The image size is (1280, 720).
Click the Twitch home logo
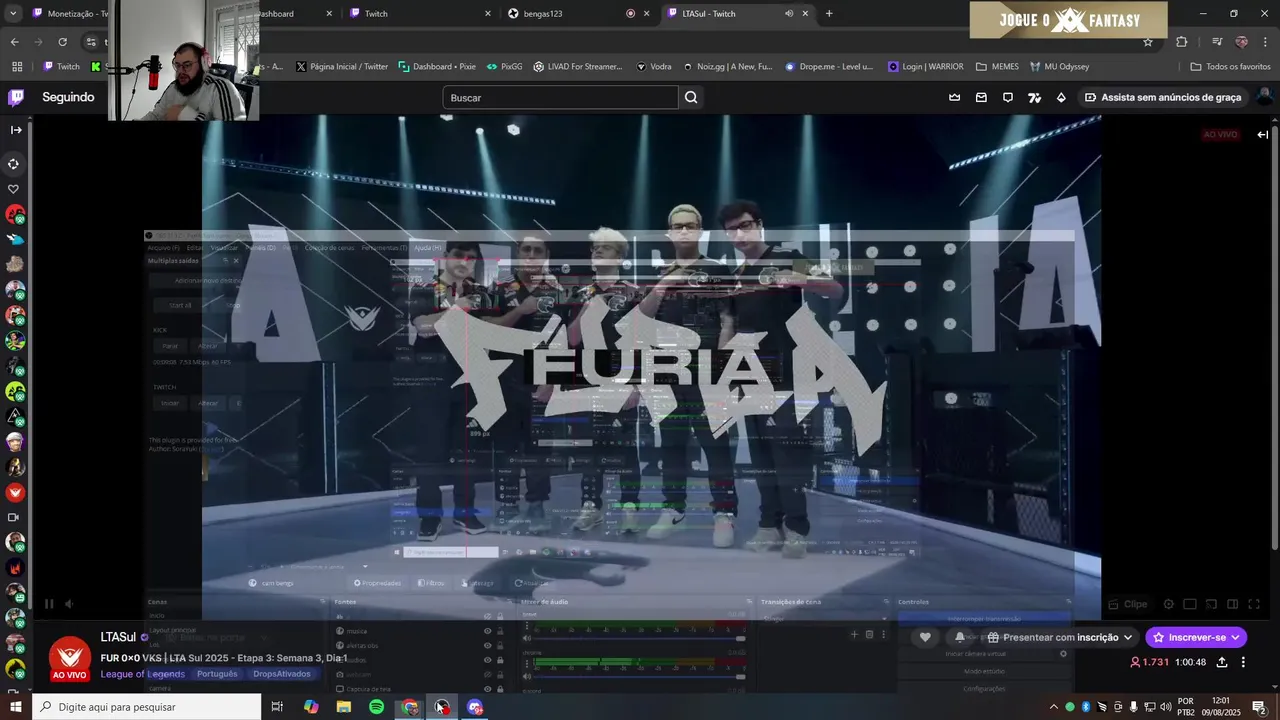click(16, 97)
